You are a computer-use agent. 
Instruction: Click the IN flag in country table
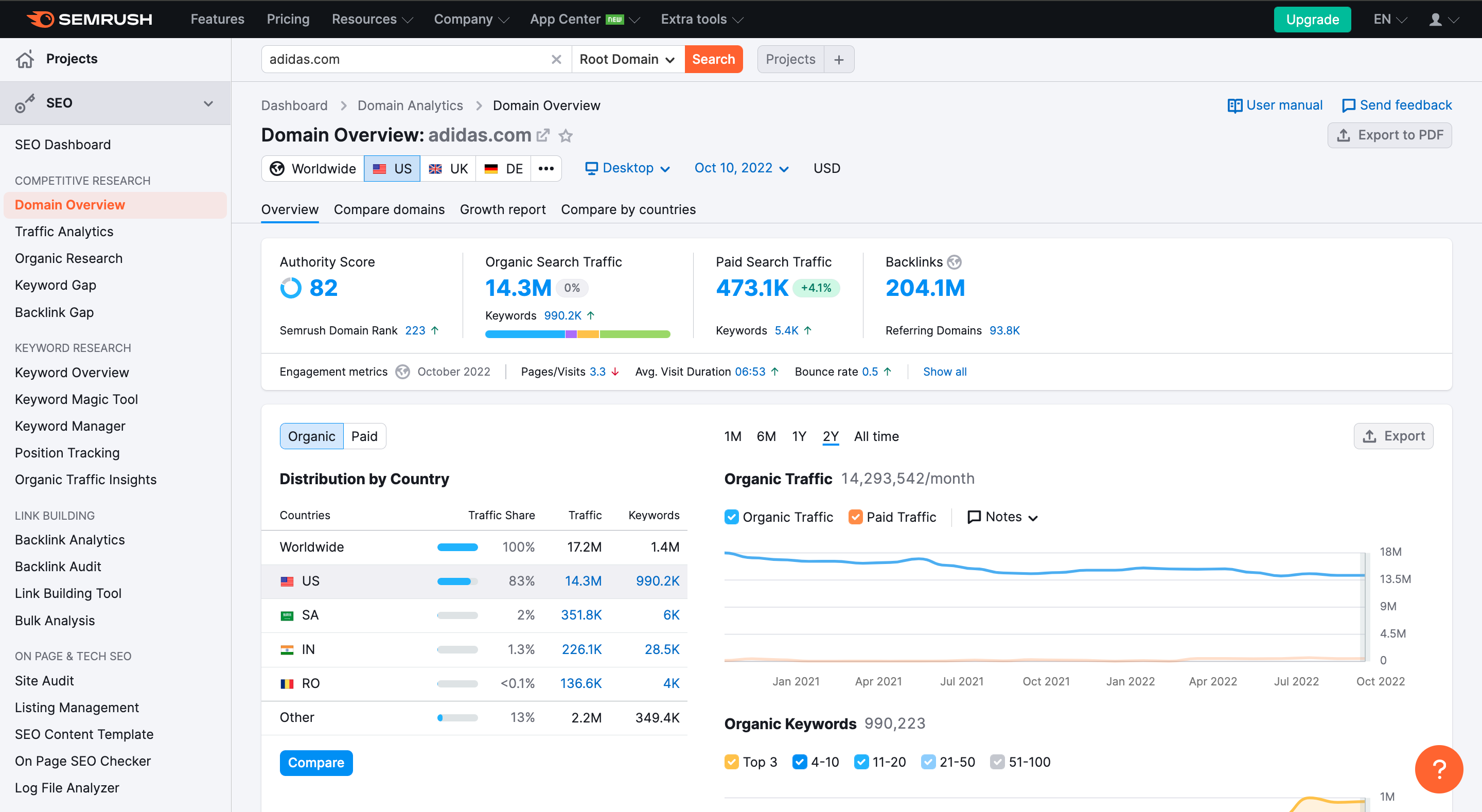pos(287,650)
